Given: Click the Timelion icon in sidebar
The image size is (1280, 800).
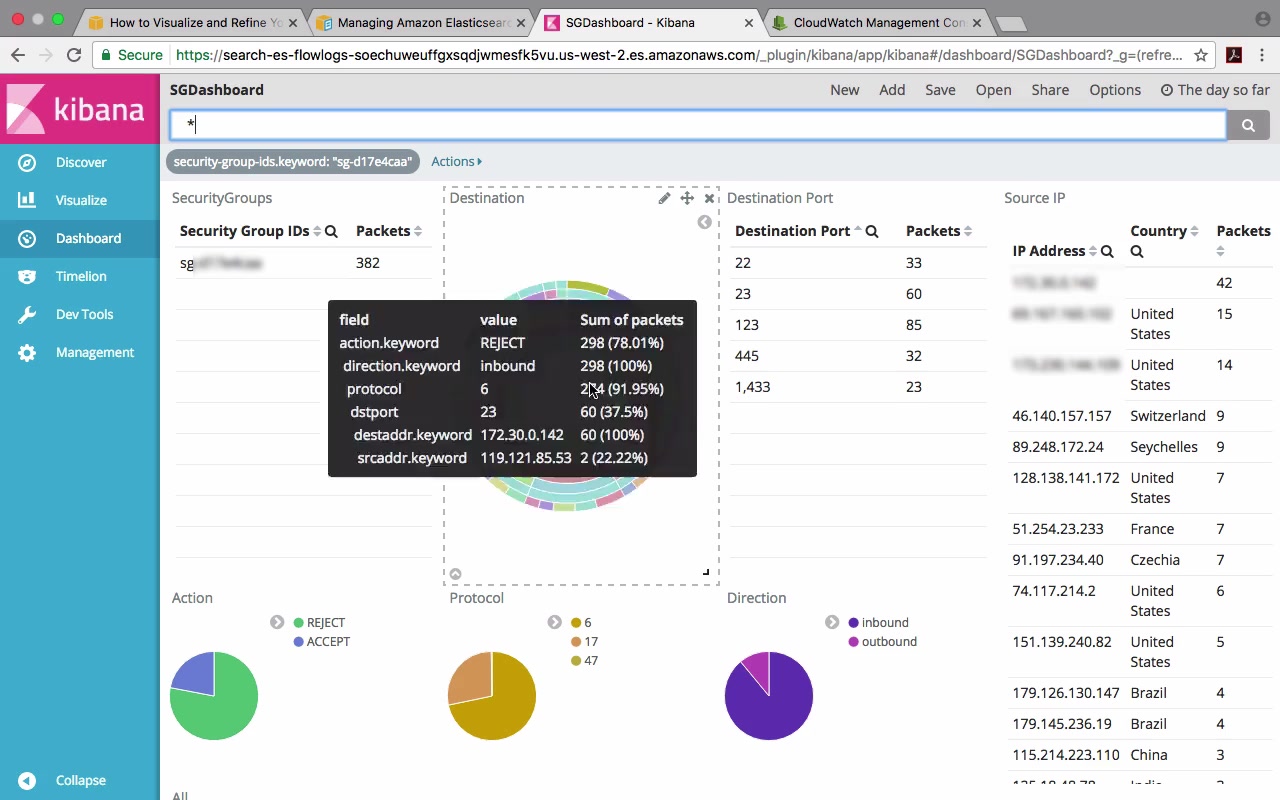Looking at the screenshot, I should (27, 276).
